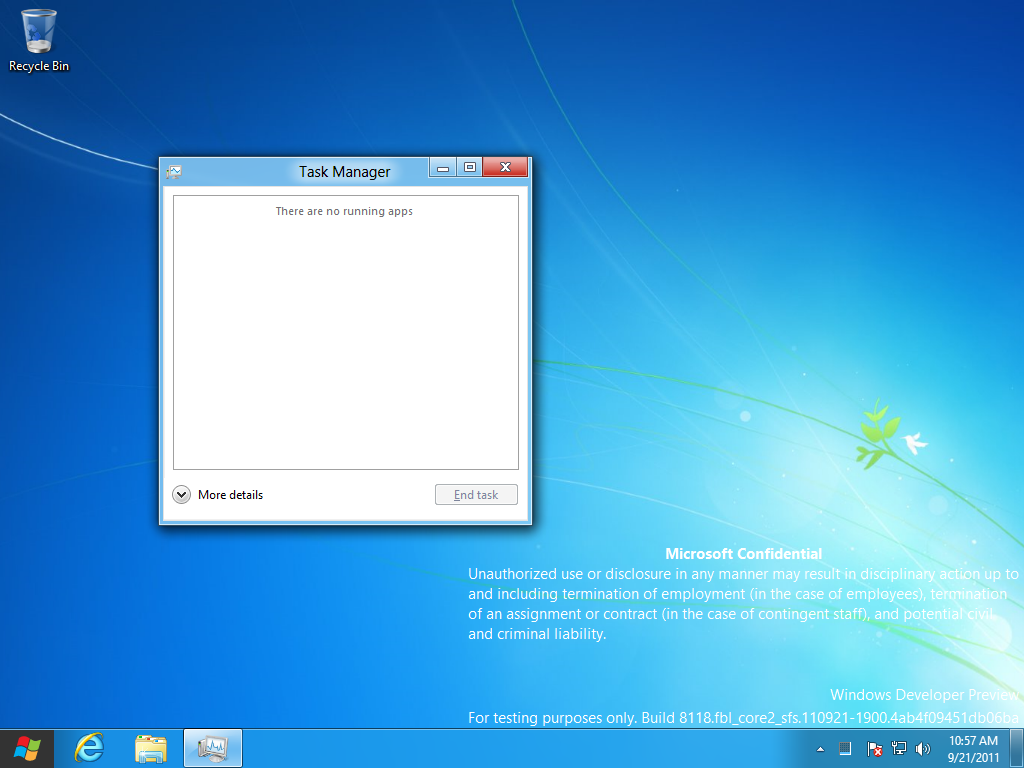Open the network status tray icon
1024x768 pixels.
(x=899, y=748)
